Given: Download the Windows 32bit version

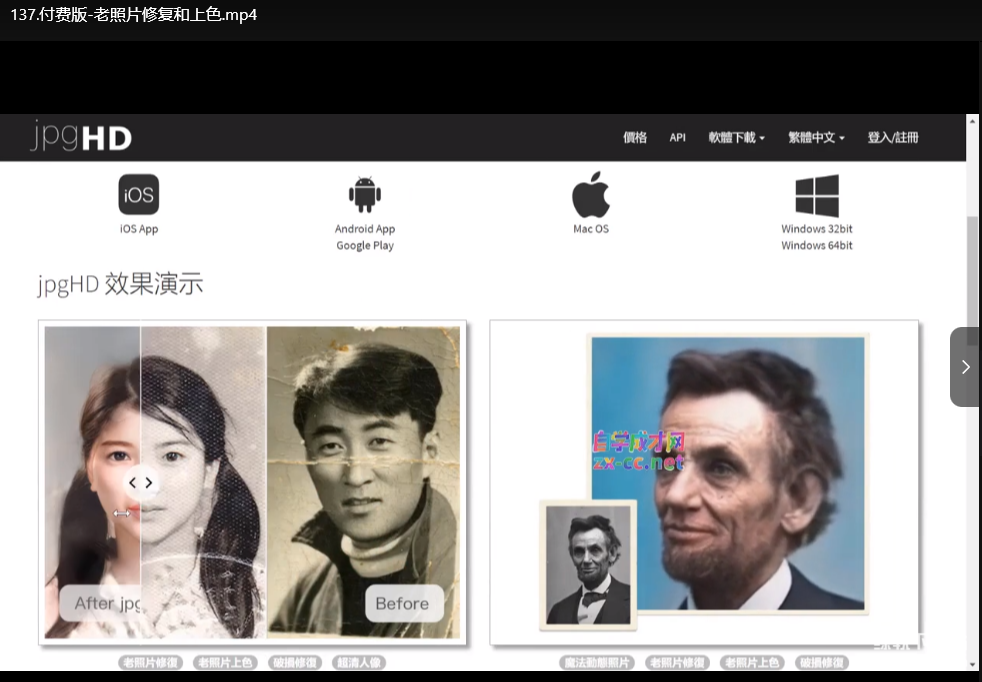Looking at the screenshot, I should [817, 229].
